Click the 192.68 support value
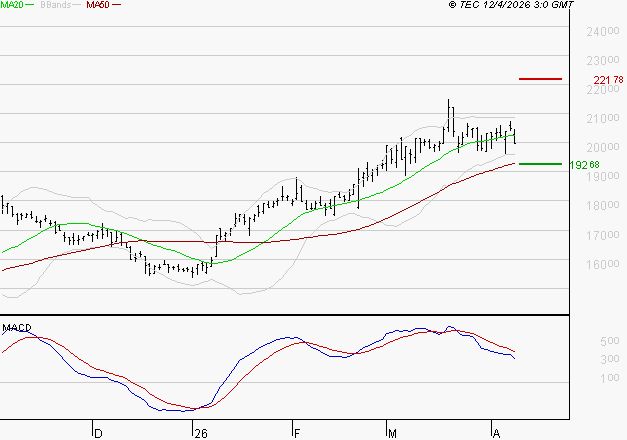This screenshot has width=627, height=440. click(585, 165)
